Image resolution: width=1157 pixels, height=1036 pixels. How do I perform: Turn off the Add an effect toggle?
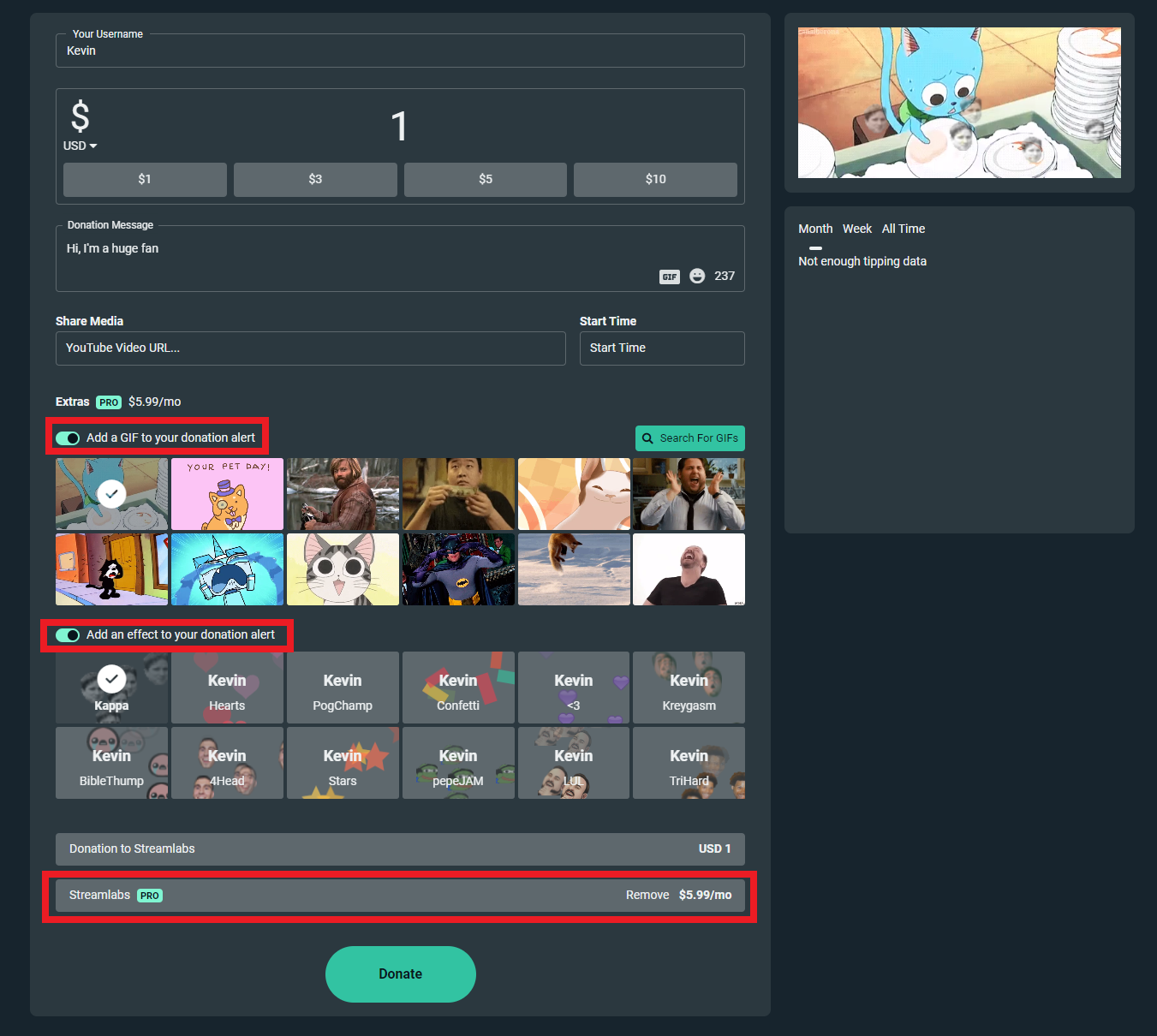click(68, 635)
